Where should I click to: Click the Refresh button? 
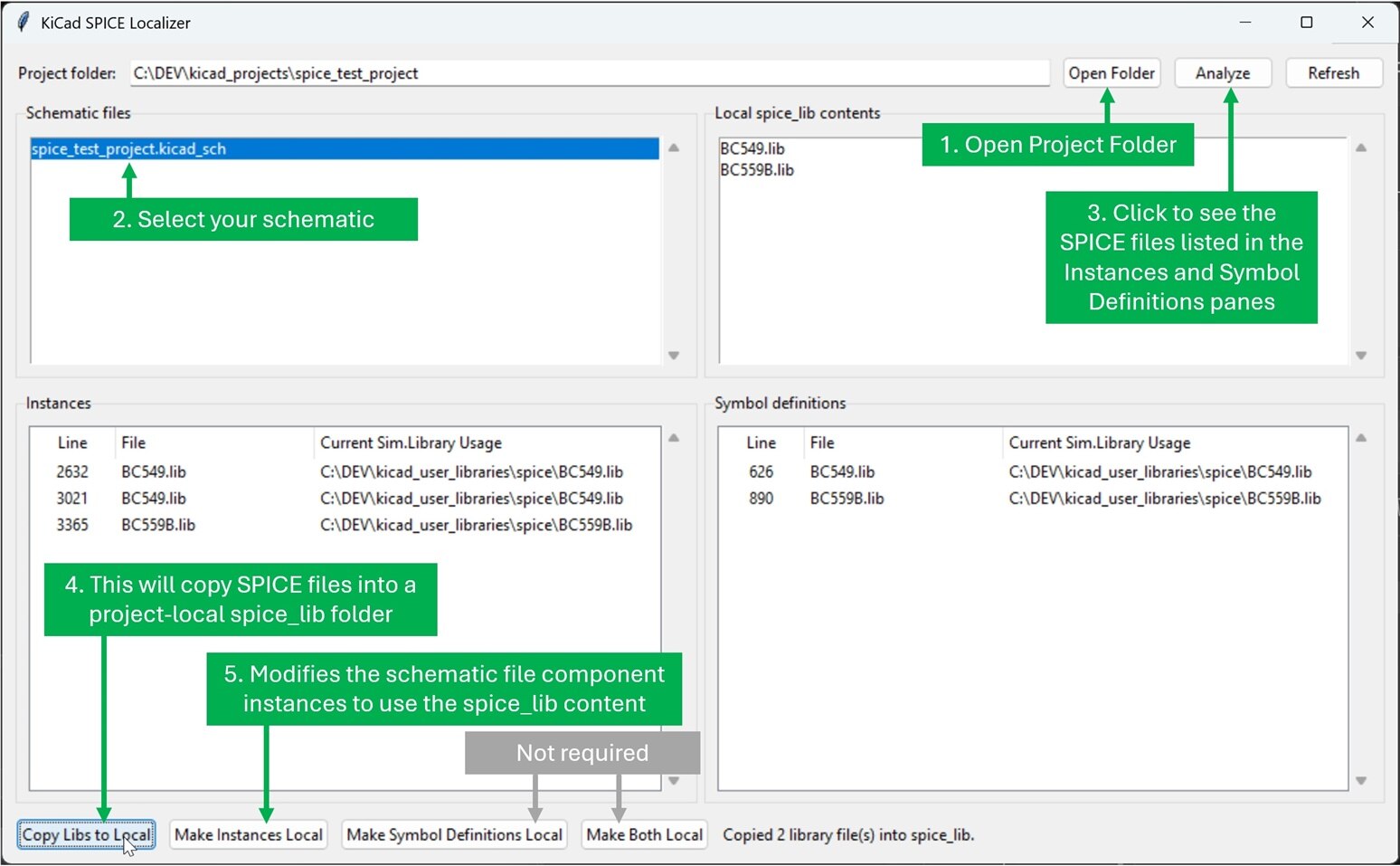pos(1333,73)
